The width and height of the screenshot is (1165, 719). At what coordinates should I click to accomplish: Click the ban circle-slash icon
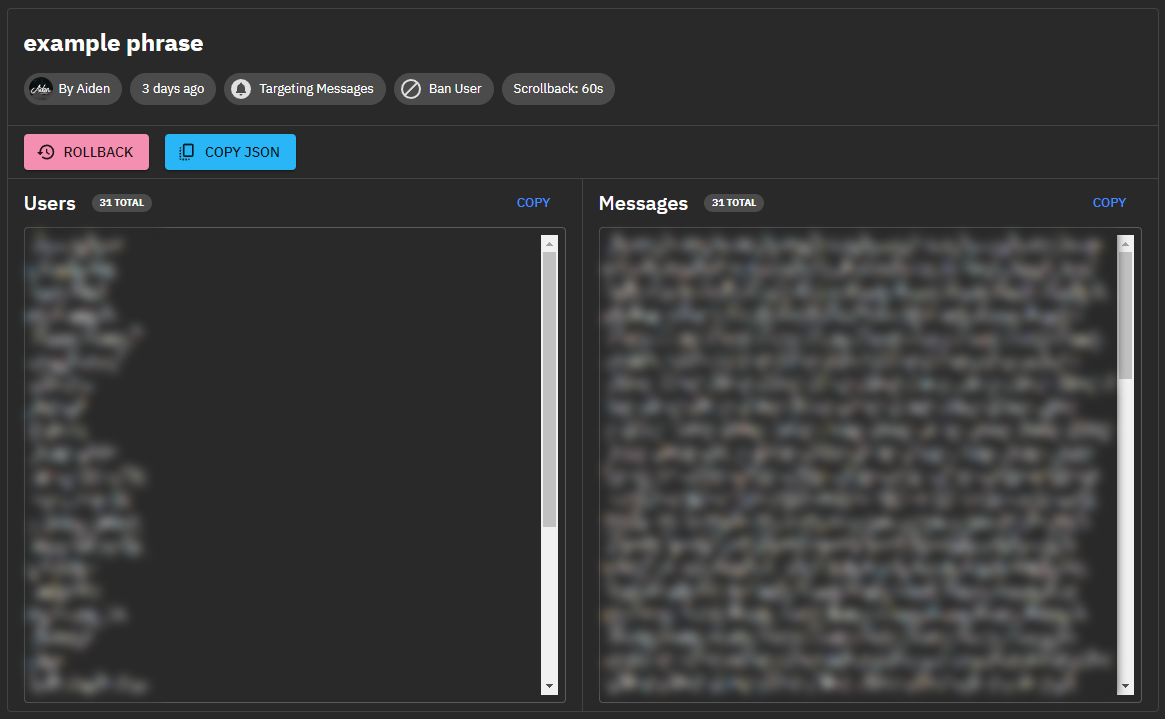coord(411,88)
